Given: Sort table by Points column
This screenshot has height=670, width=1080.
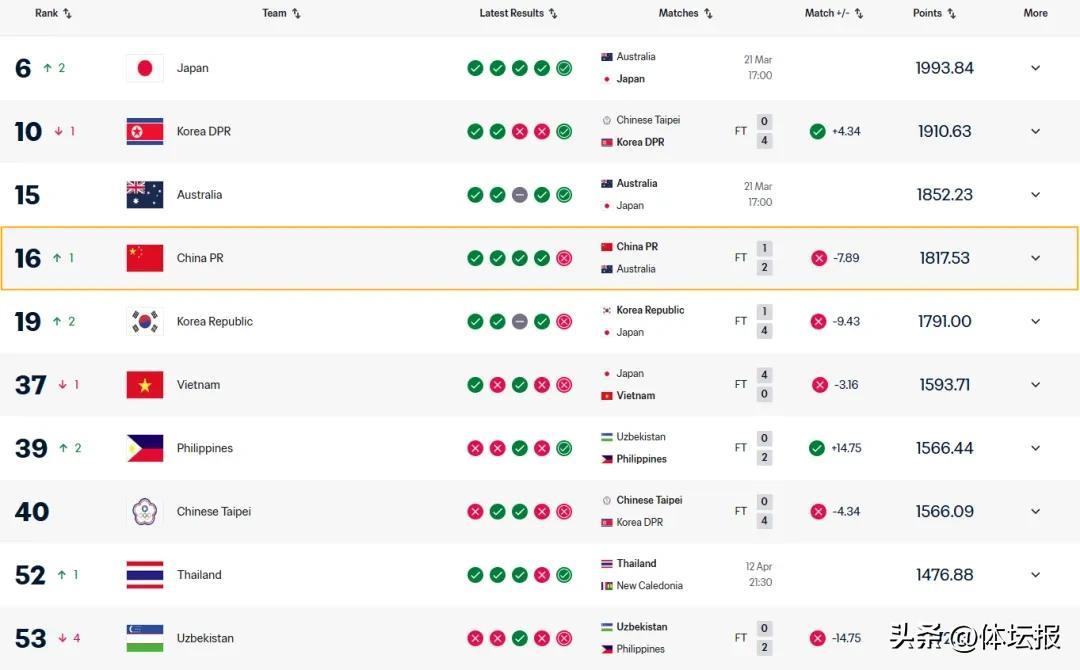Looking at the screenshot, I should point(934,13).
